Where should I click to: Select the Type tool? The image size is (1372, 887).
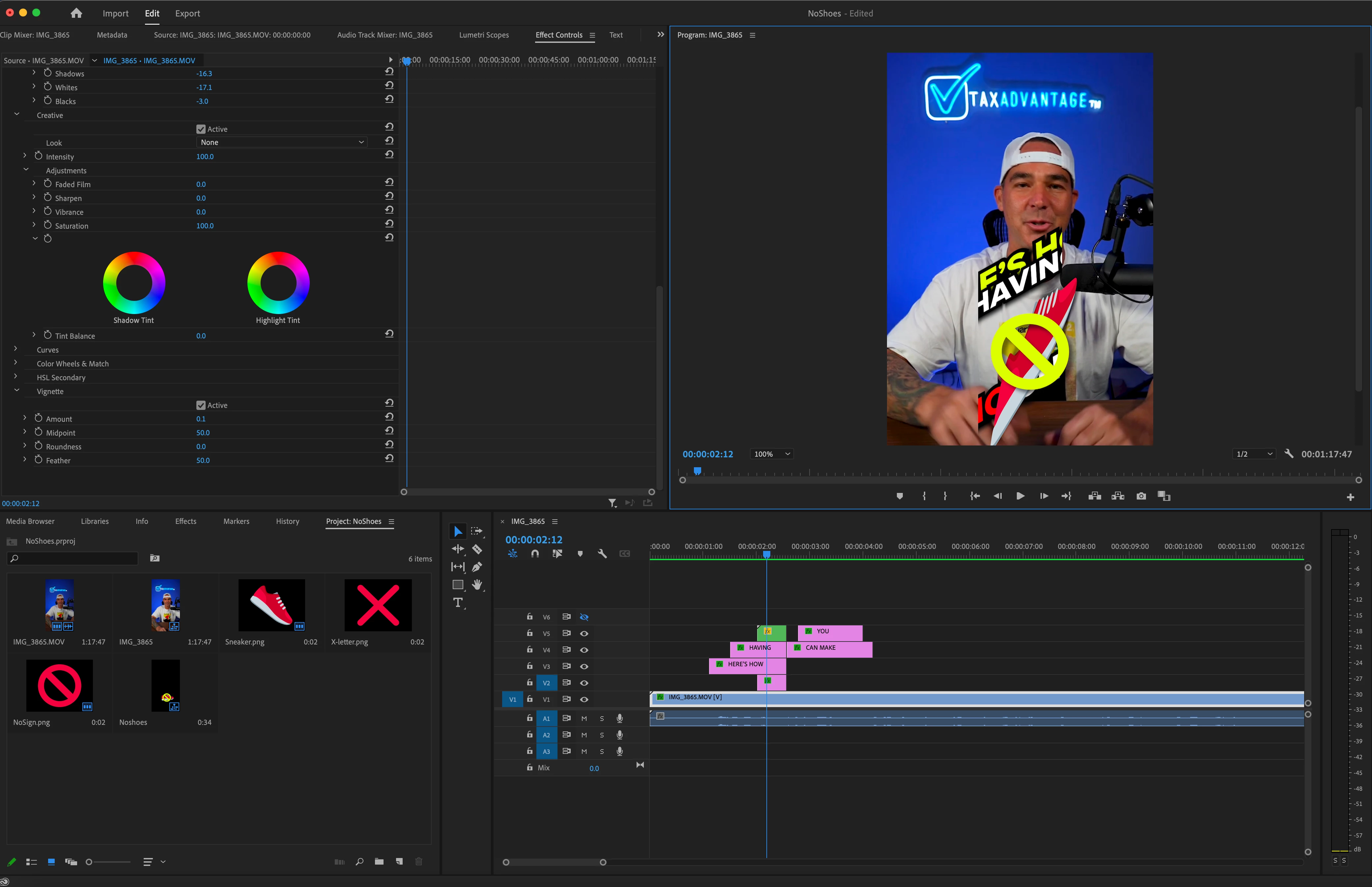tap(458, 602)
